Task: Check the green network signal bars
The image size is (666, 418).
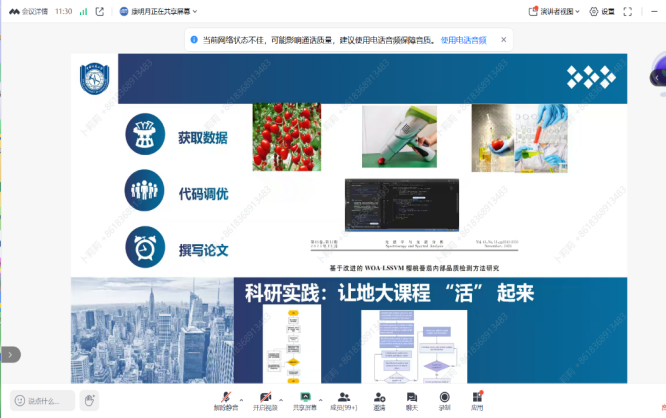Action: (x=83, y=11)
